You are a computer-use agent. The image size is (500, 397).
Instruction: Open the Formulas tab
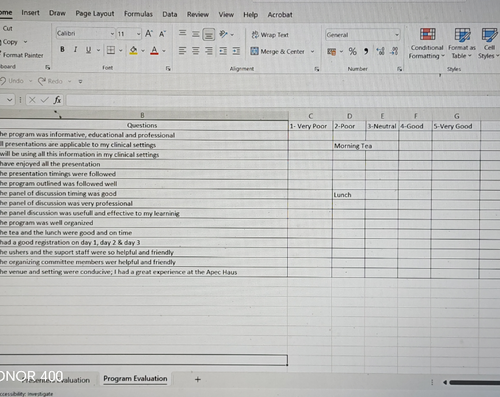(138, 14)
